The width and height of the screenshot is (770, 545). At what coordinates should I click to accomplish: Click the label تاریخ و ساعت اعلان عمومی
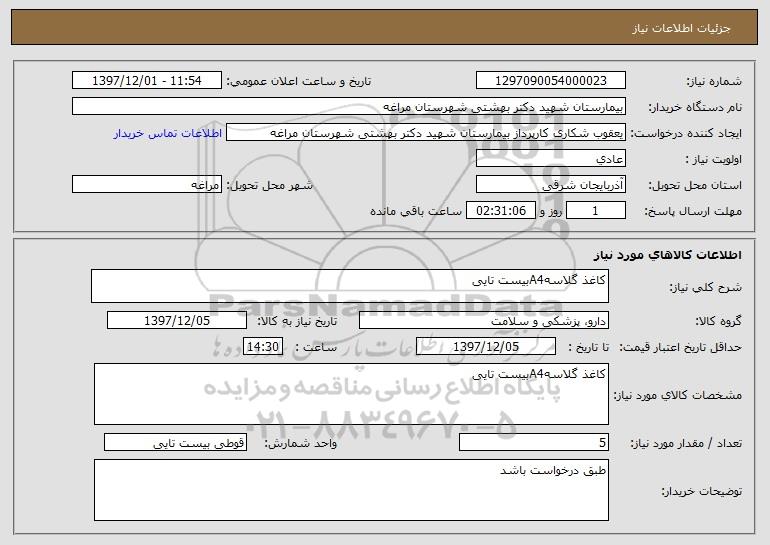click(299, 82)
